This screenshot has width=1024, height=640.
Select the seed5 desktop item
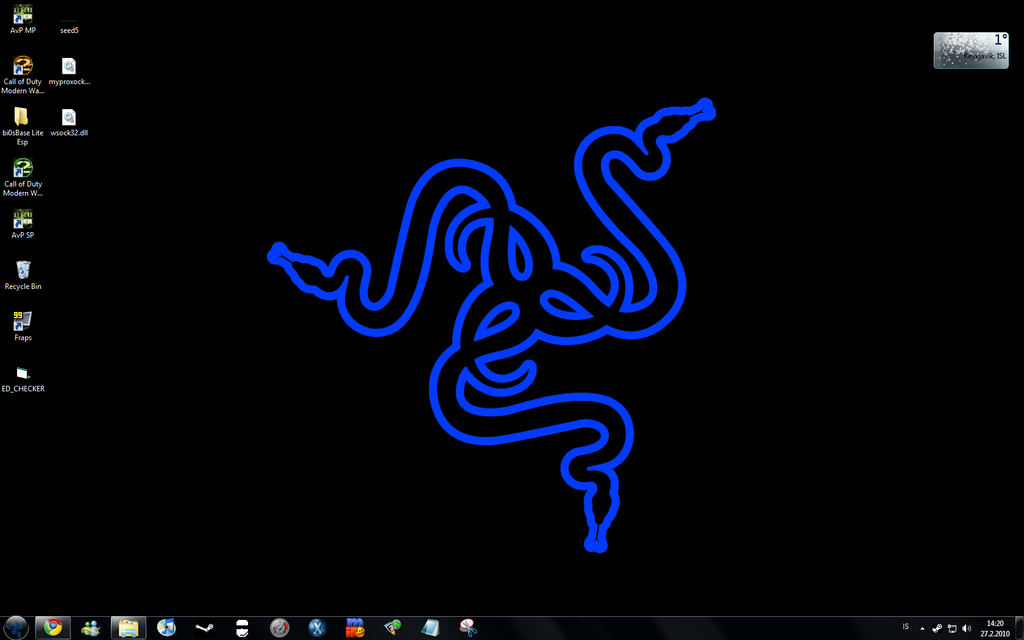click(69, 26)
